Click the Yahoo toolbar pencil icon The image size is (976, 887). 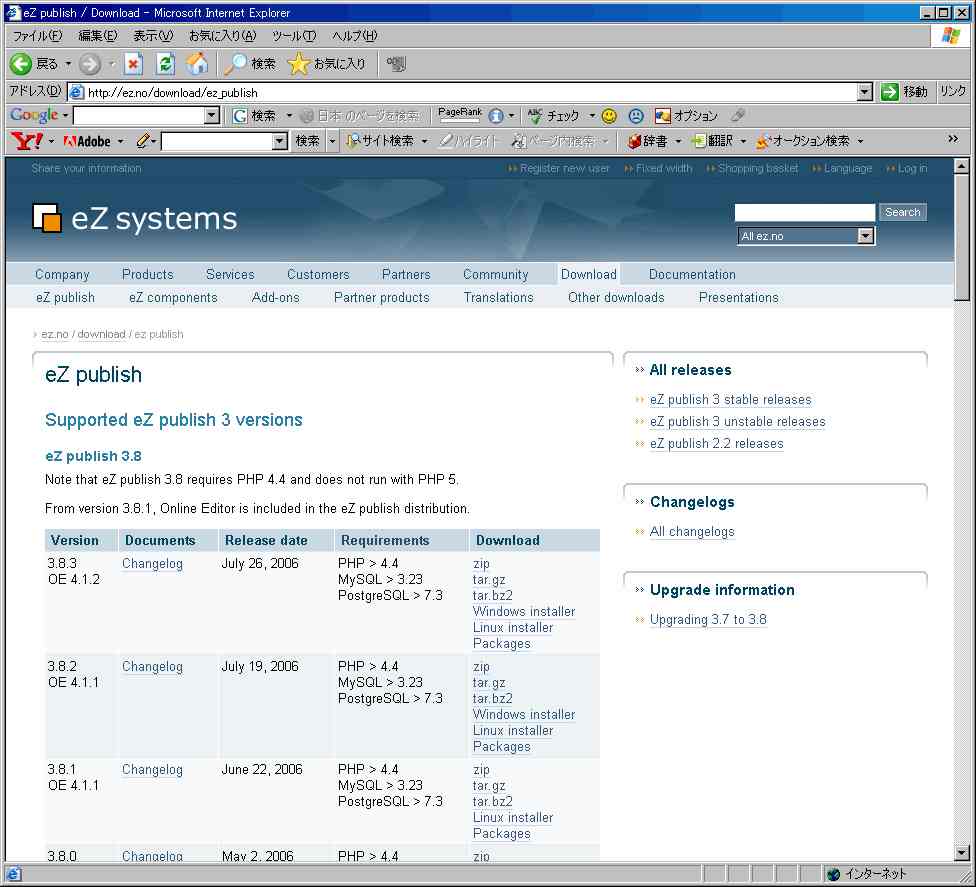click(143, 141)
